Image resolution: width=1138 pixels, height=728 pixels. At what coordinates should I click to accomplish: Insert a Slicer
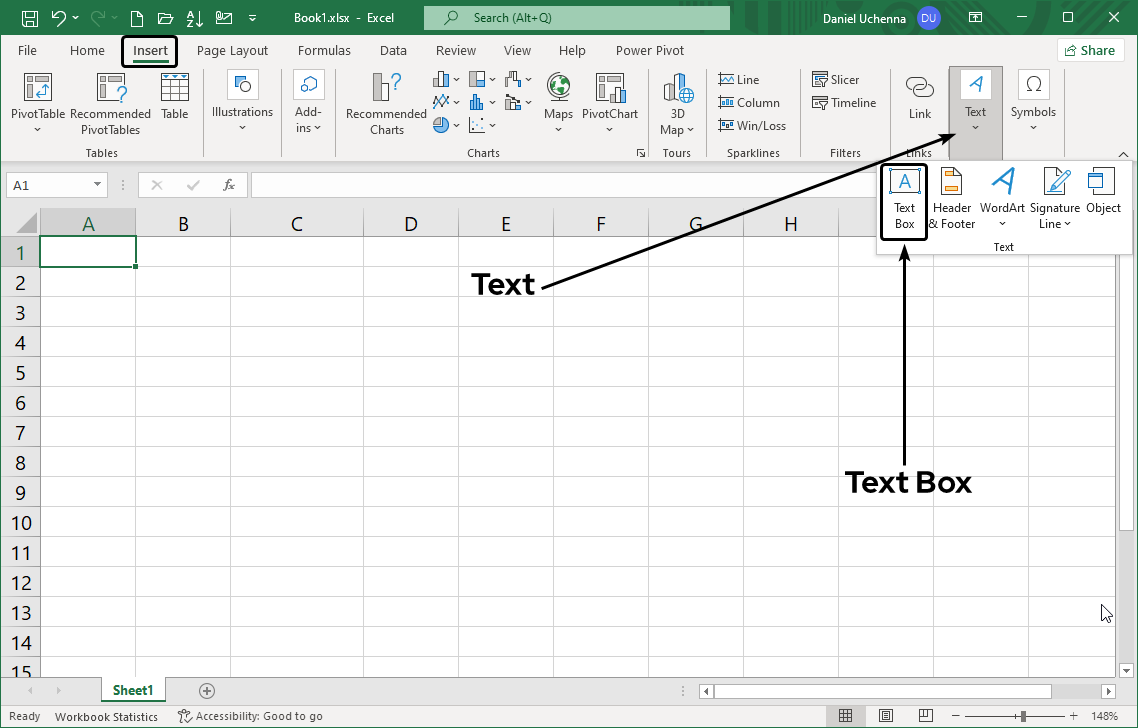pos(837,79)
